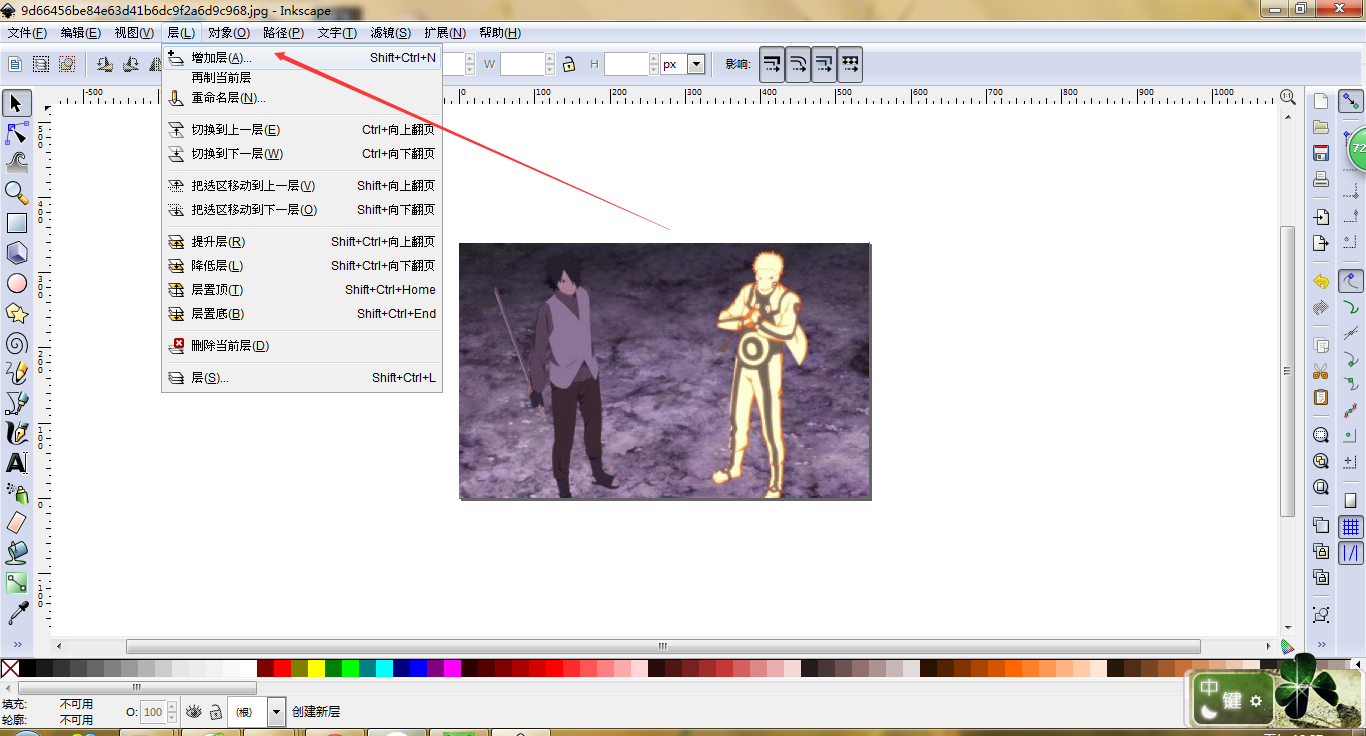
Task: Pick the Color dropper tool
Action: click(x=17, y=612)
